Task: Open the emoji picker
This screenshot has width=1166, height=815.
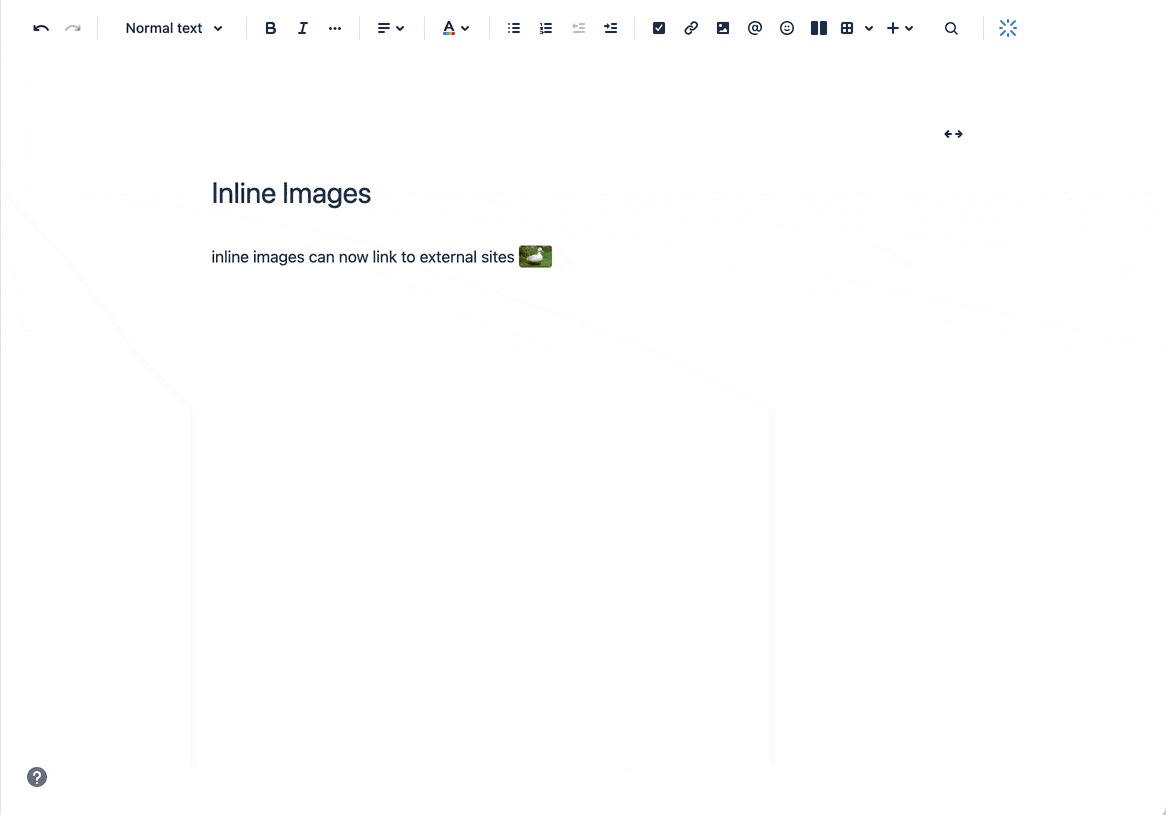Action: [787, 28]
